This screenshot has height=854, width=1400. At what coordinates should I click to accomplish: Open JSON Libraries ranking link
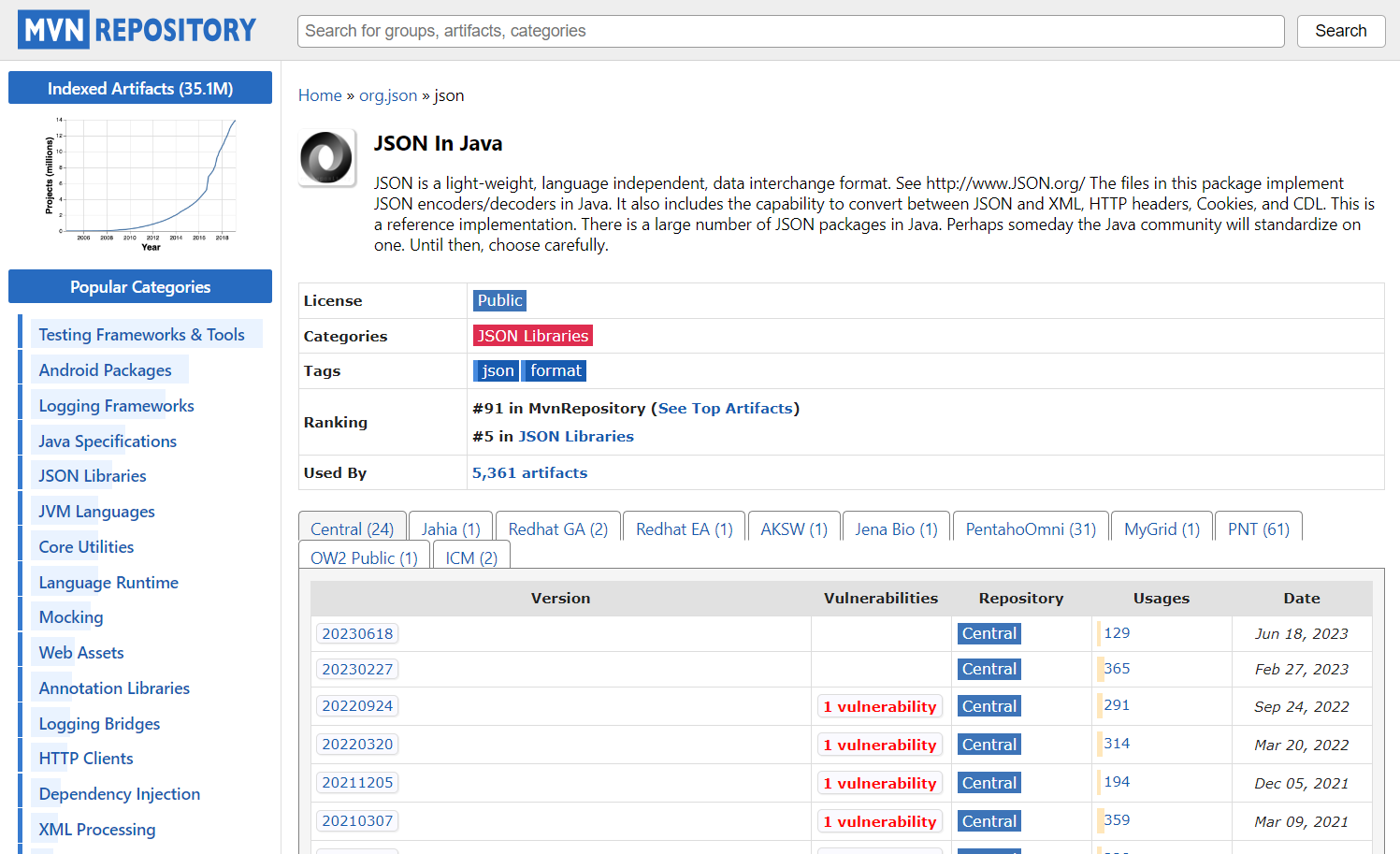click(576, 437)
